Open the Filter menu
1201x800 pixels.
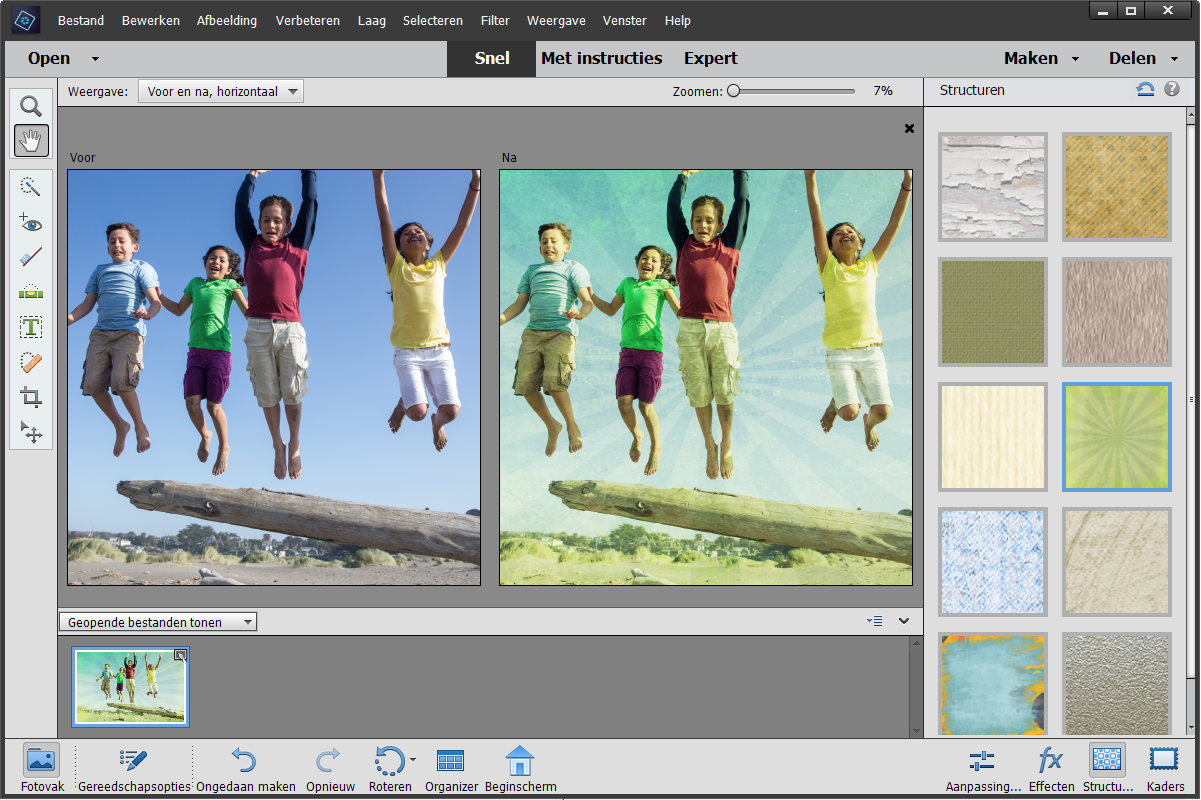click(x=494, y=20)
